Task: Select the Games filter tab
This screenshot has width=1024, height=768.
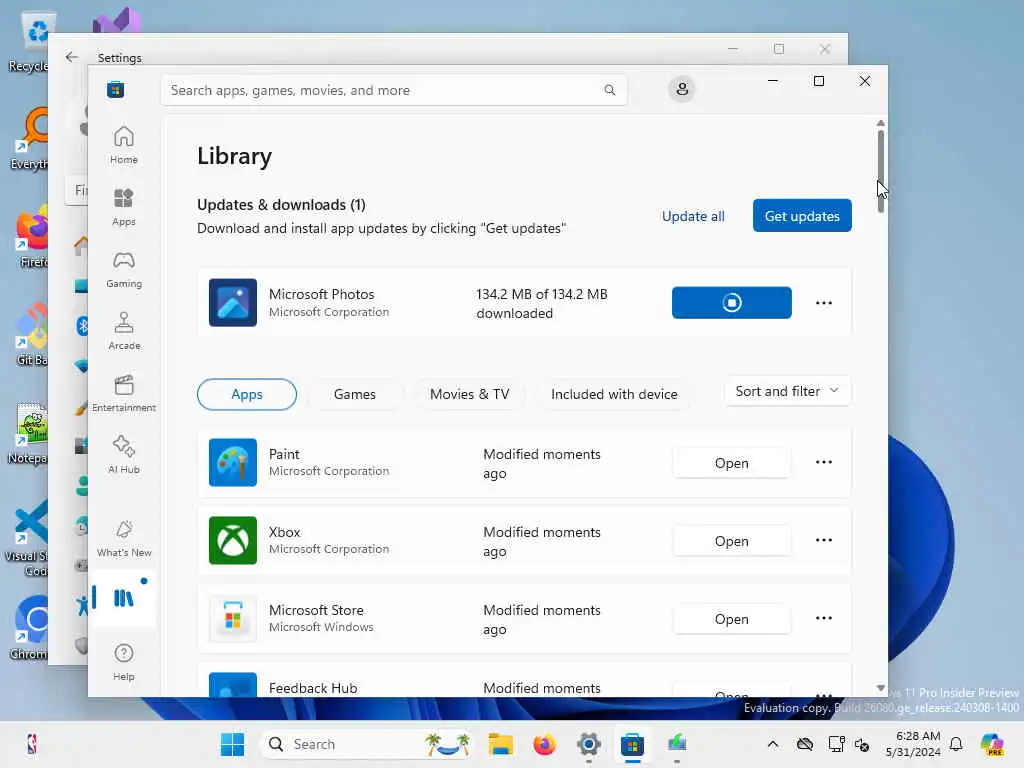Action: (x=355, y=394)
